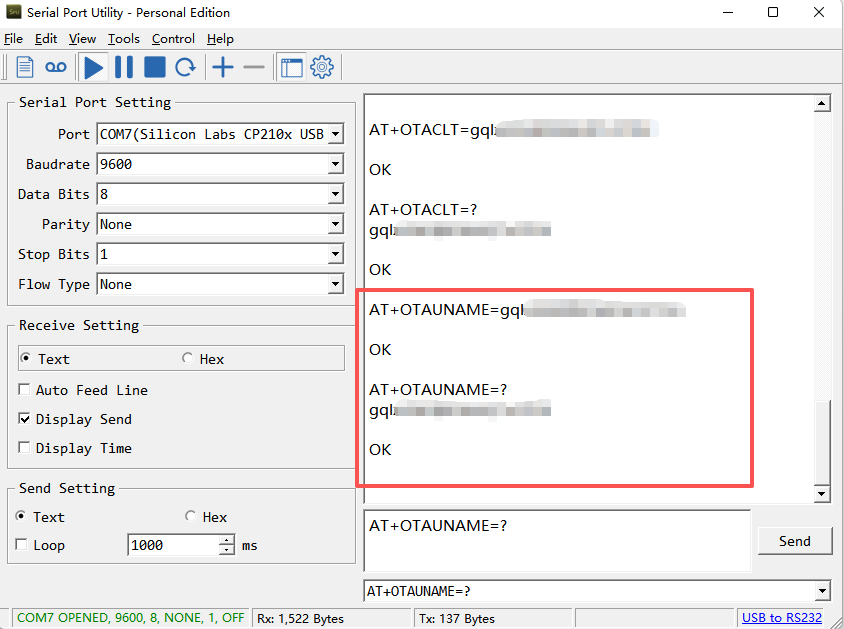Toggle the panel layout icon
The height and width of the screenshot is (629, 844).
(292, 67)
